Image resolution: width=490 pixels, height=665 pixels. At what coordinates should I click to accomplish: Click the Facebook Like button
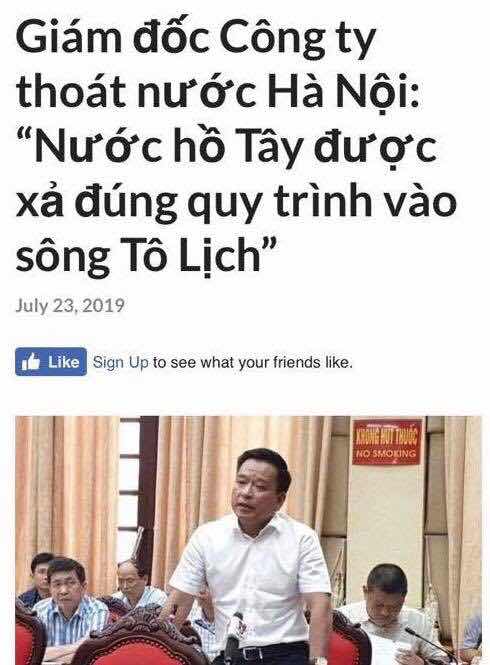coord(51,361)
